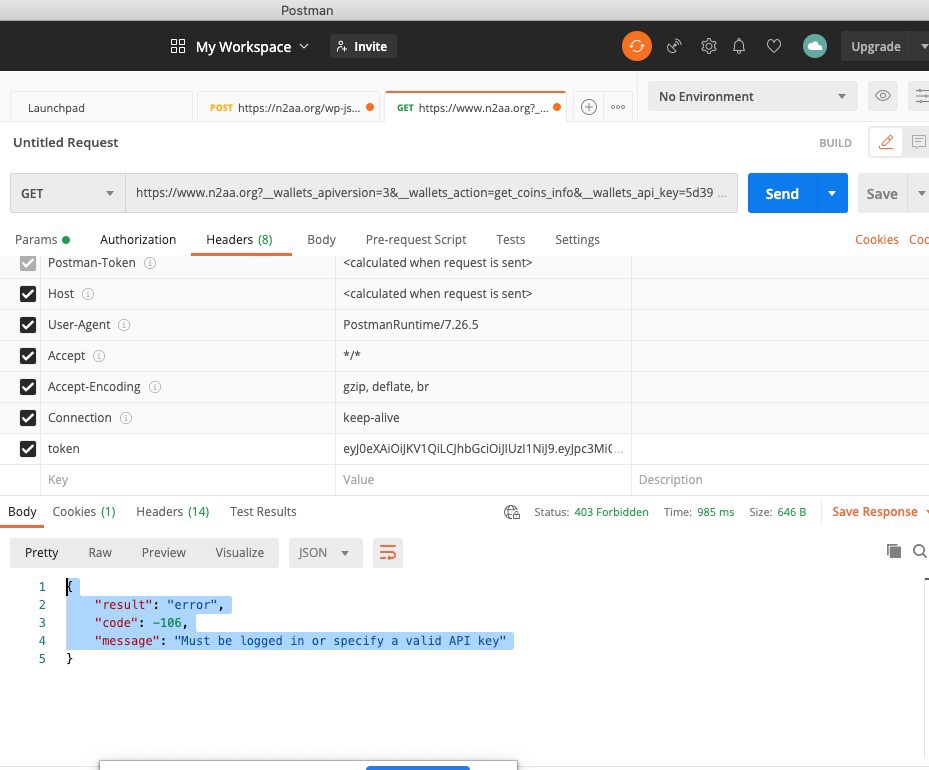929x770 pixels.
Task: Click info icon next to Accept header
Action: click(x=99, y=356)
